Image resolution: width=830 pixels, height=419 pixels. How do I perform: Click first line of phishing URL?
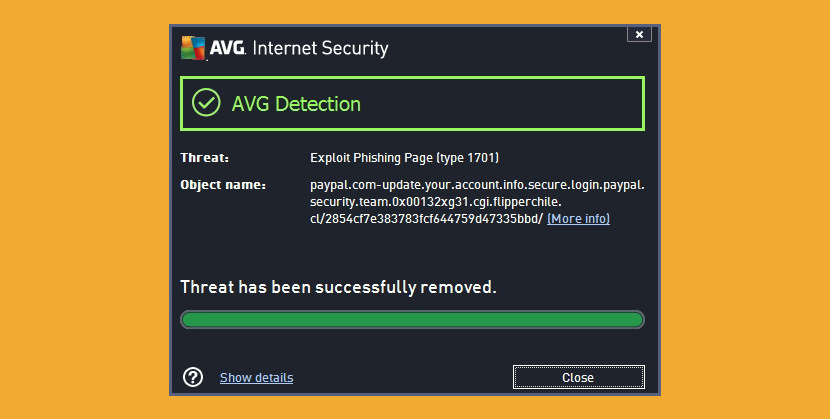(477, 185)
